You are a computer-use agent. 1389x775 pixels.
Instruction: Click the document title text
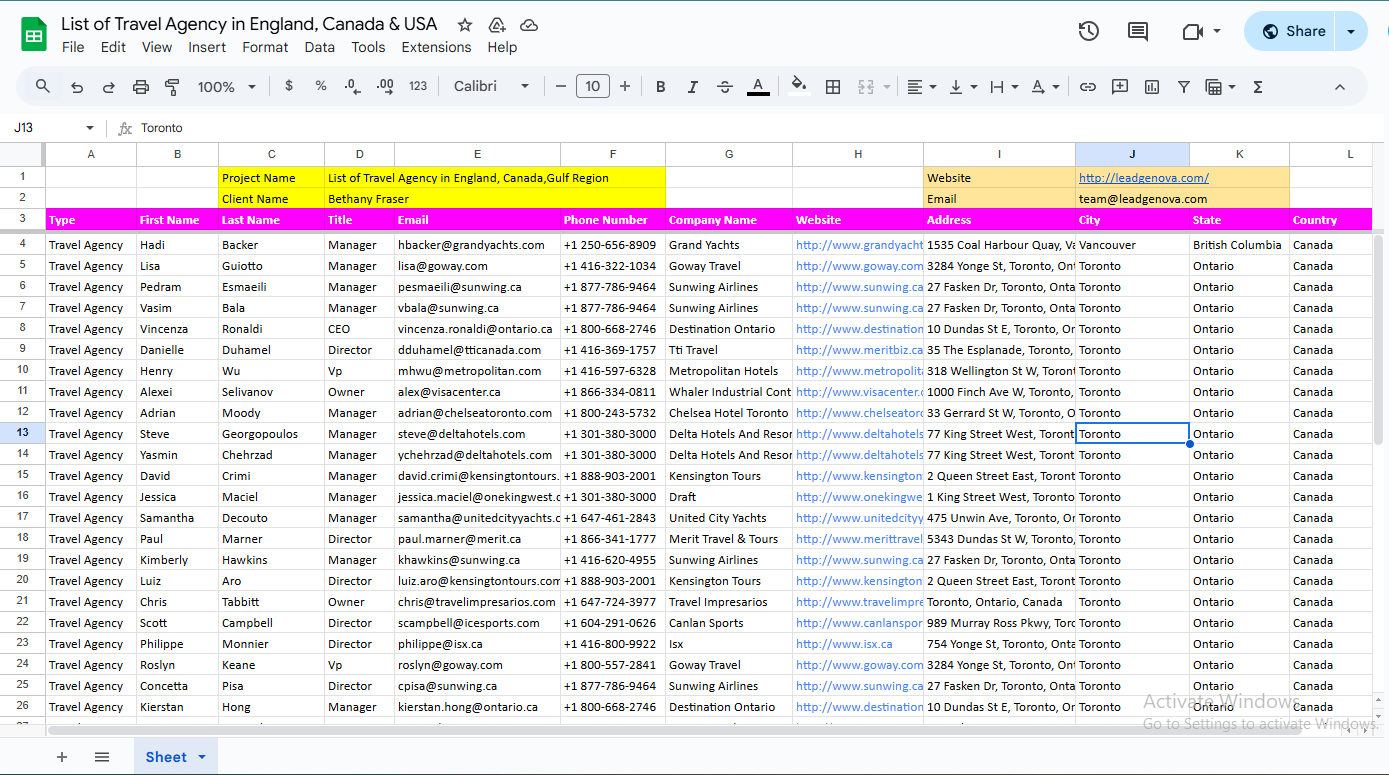pos(249,24)
